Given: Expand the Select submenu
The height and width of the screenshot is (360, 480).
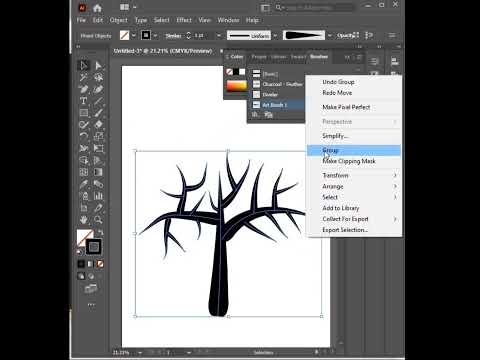Looking at the screenshot, I should [354, 197].
